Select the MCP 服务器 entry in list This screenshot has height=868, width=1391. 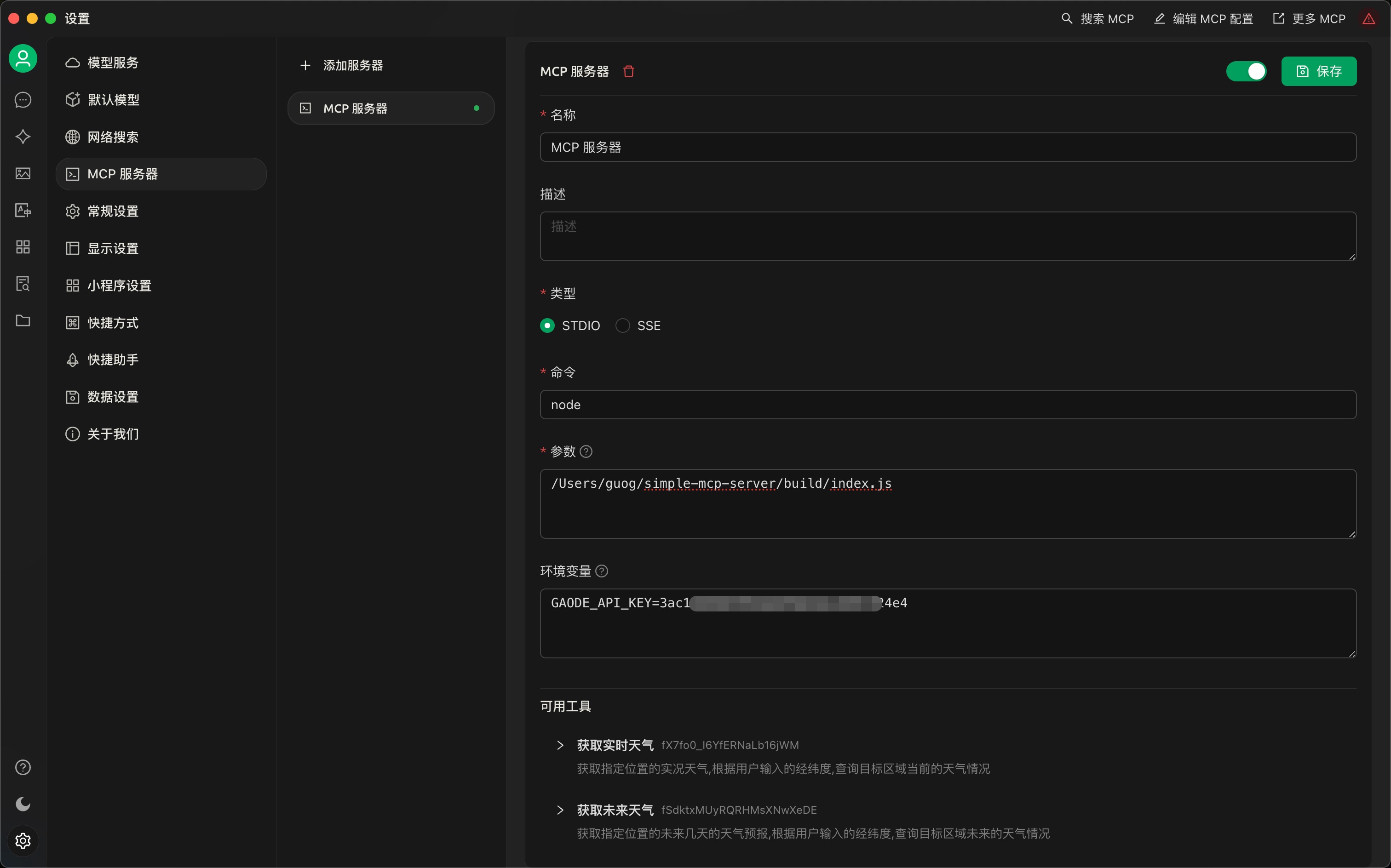[391, 108]
